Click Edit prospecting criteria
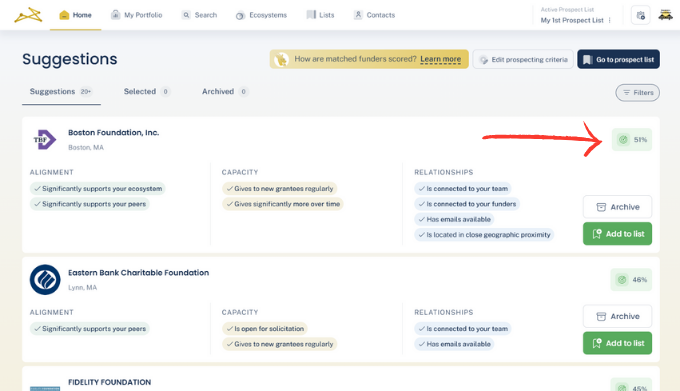 (523, 59)
